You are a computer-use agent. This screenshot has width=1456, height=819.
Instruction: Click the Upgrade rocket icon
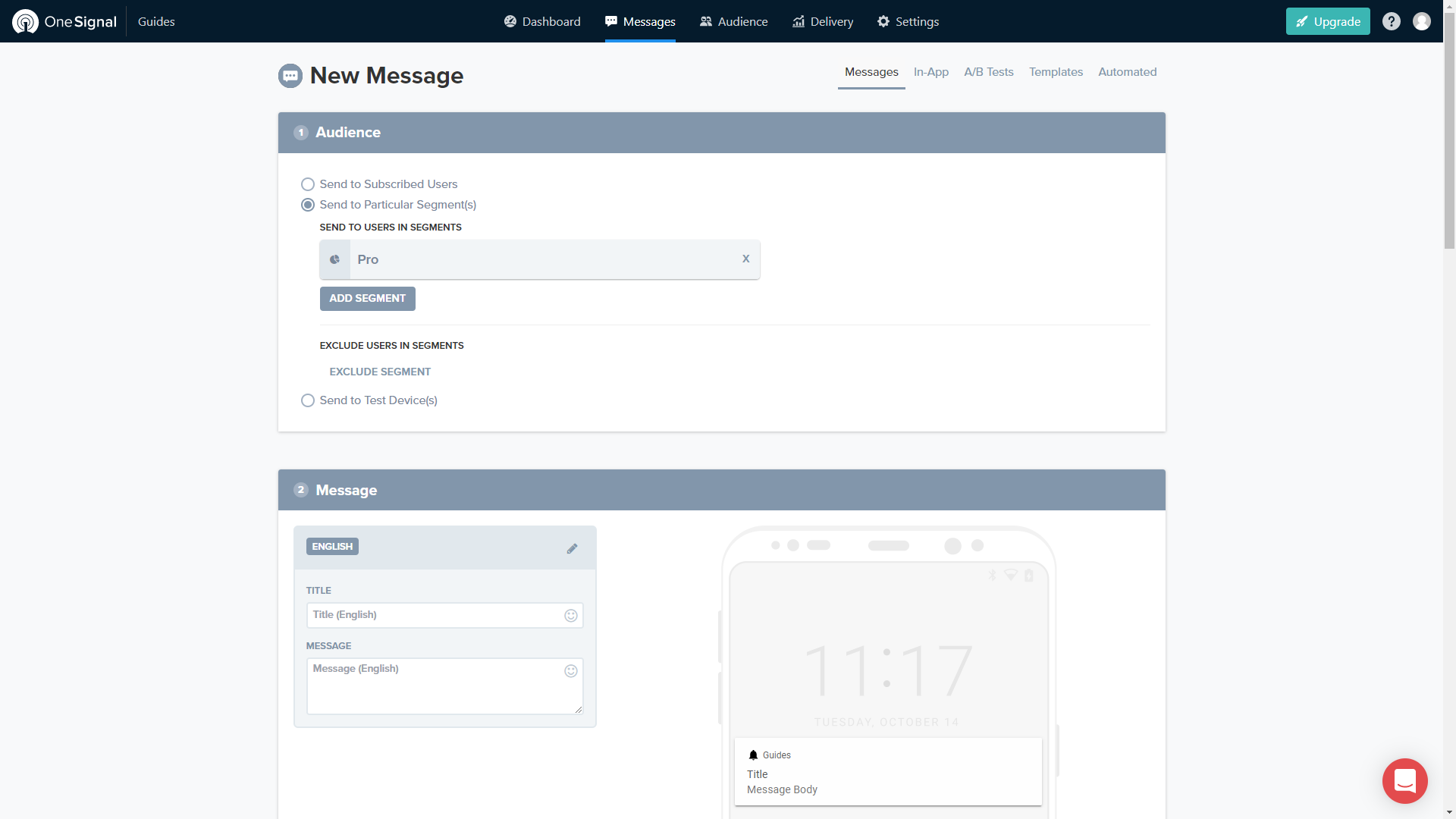(x=1302, y=21)
